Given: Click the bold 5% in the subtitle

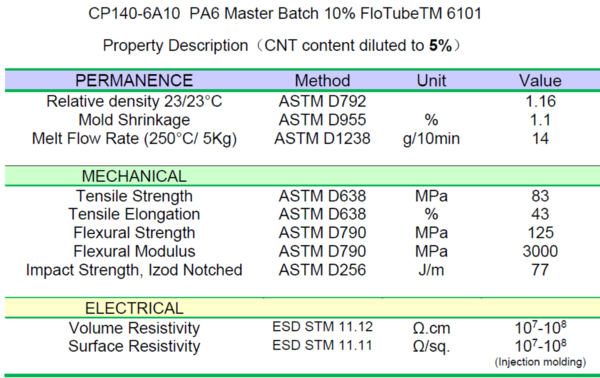Looking at the screenshot, I should click(440, 46).
